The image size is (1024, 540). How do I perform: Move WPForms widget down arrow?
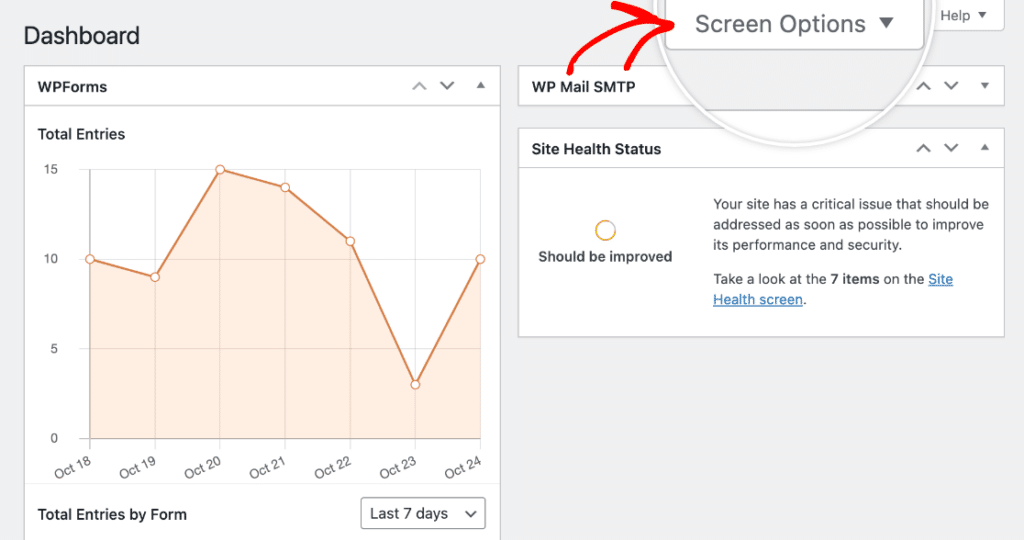point(447,86)
